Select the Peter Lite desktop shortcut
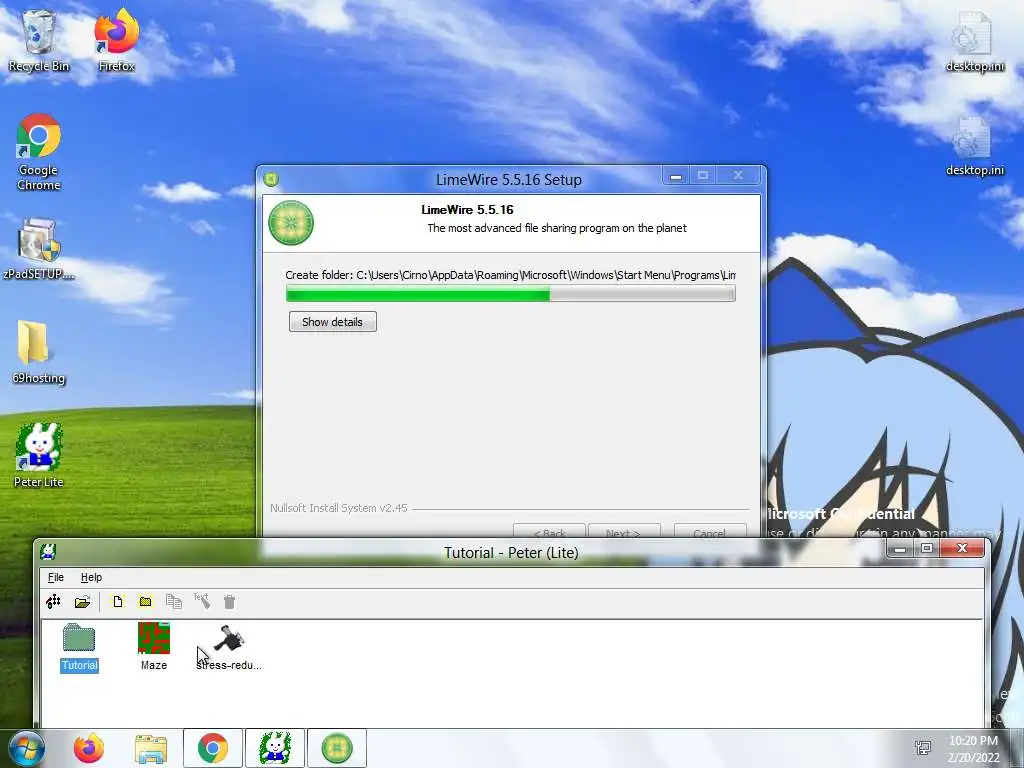 [39, 455]
